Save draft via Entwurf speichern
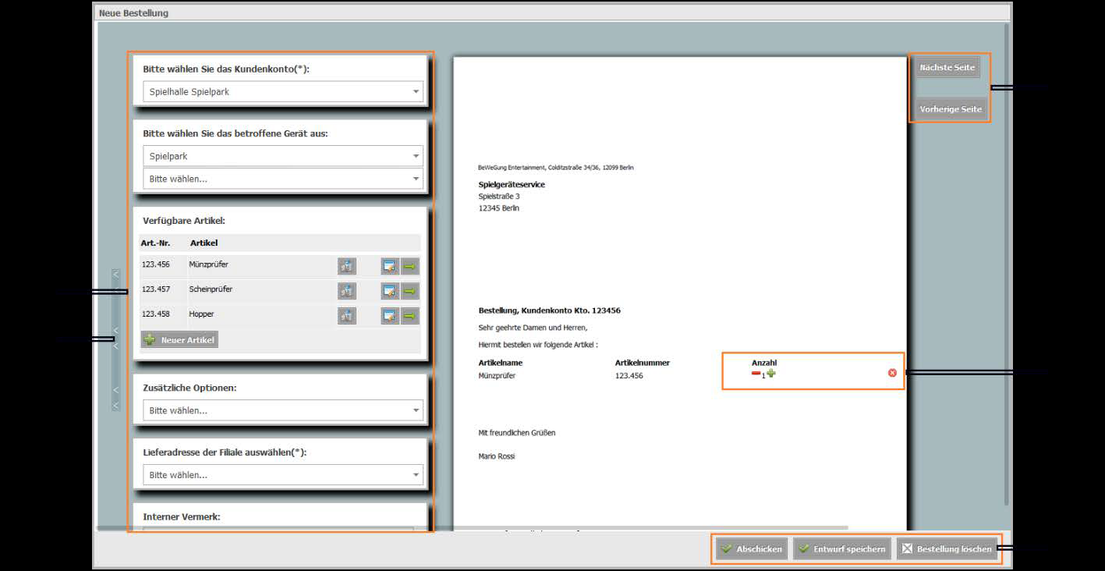This screenshot has height=571, width=1105. [x=842, y=548]
